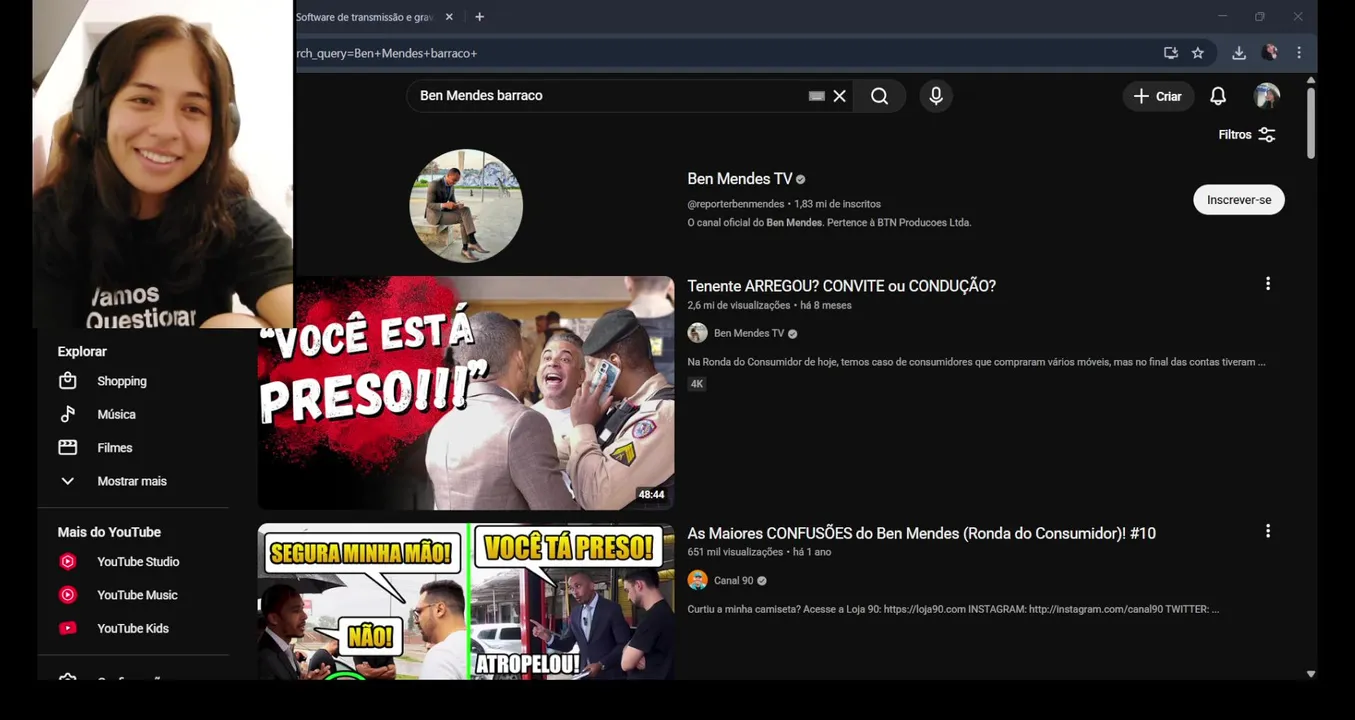Click the magnifier search button
The height and width of the screenshot is (720, 1355).
point(879,96)
